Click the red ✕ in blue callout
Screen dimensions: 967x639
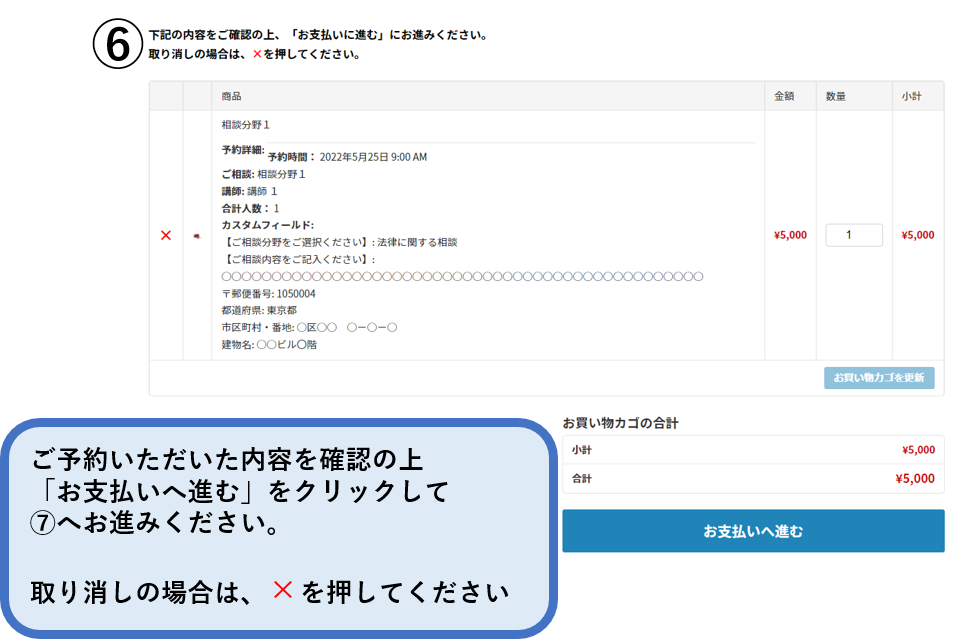pyautogui.click(x=282, y=590)
